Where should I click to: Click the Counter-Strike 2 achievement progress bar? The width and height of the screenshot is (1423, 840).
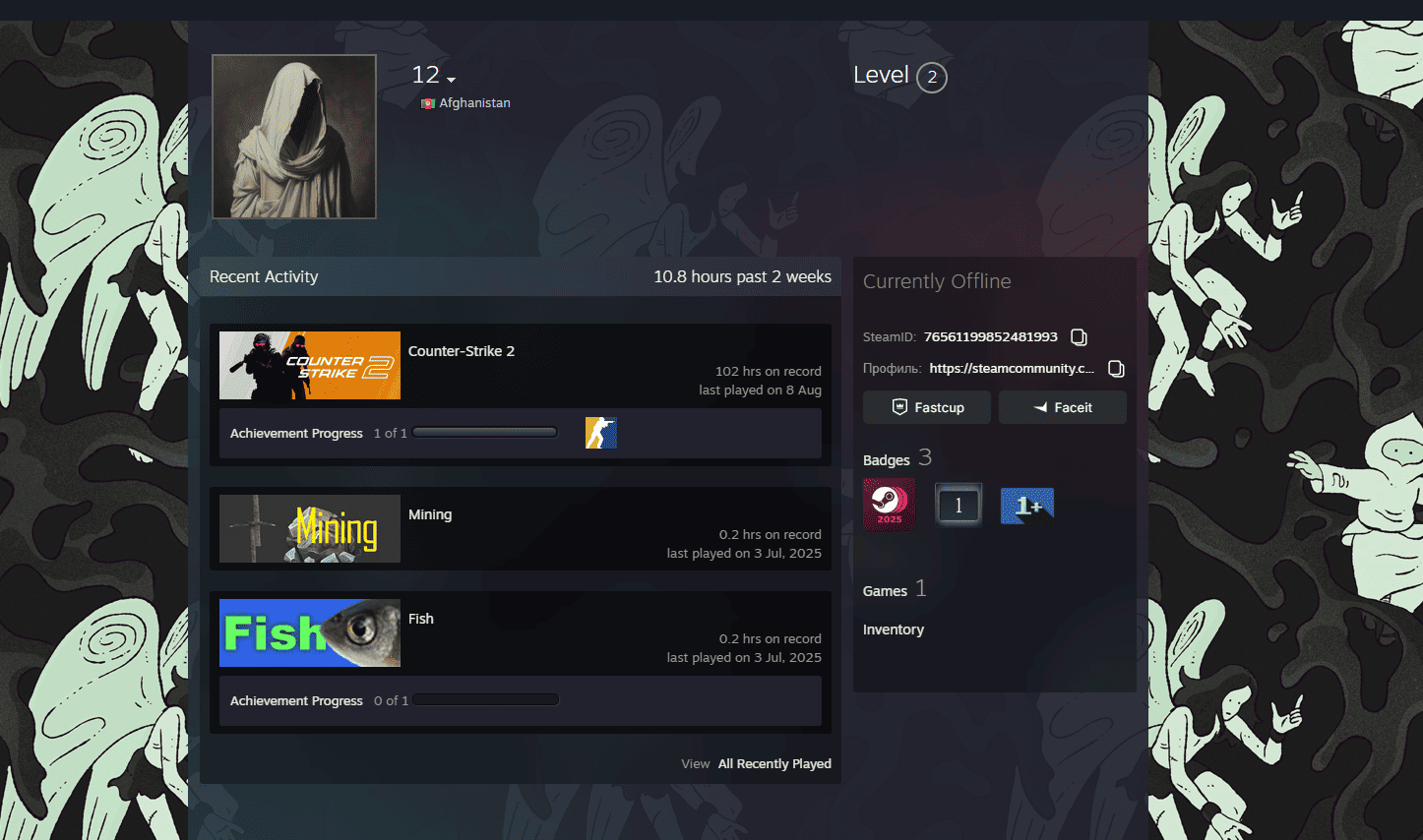click(x=485, y=433)
